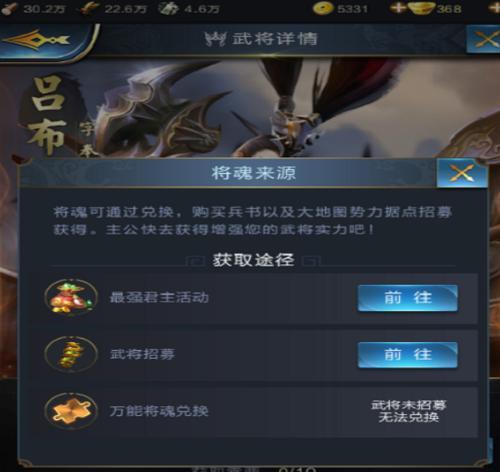Click 前往 for 最强君主活动

(408, 298)
